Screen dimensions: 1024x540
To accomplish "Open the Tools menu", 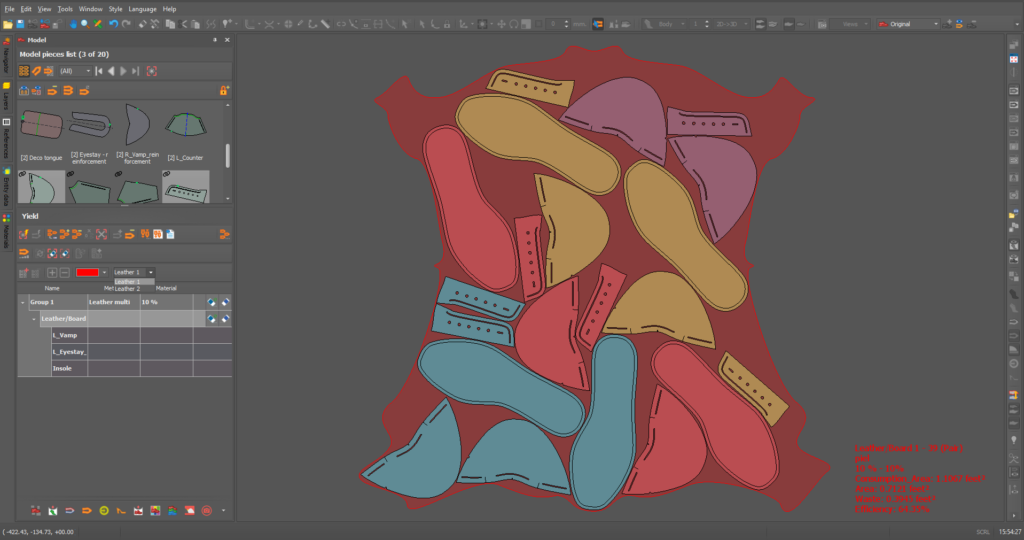I will pos(64,8).
